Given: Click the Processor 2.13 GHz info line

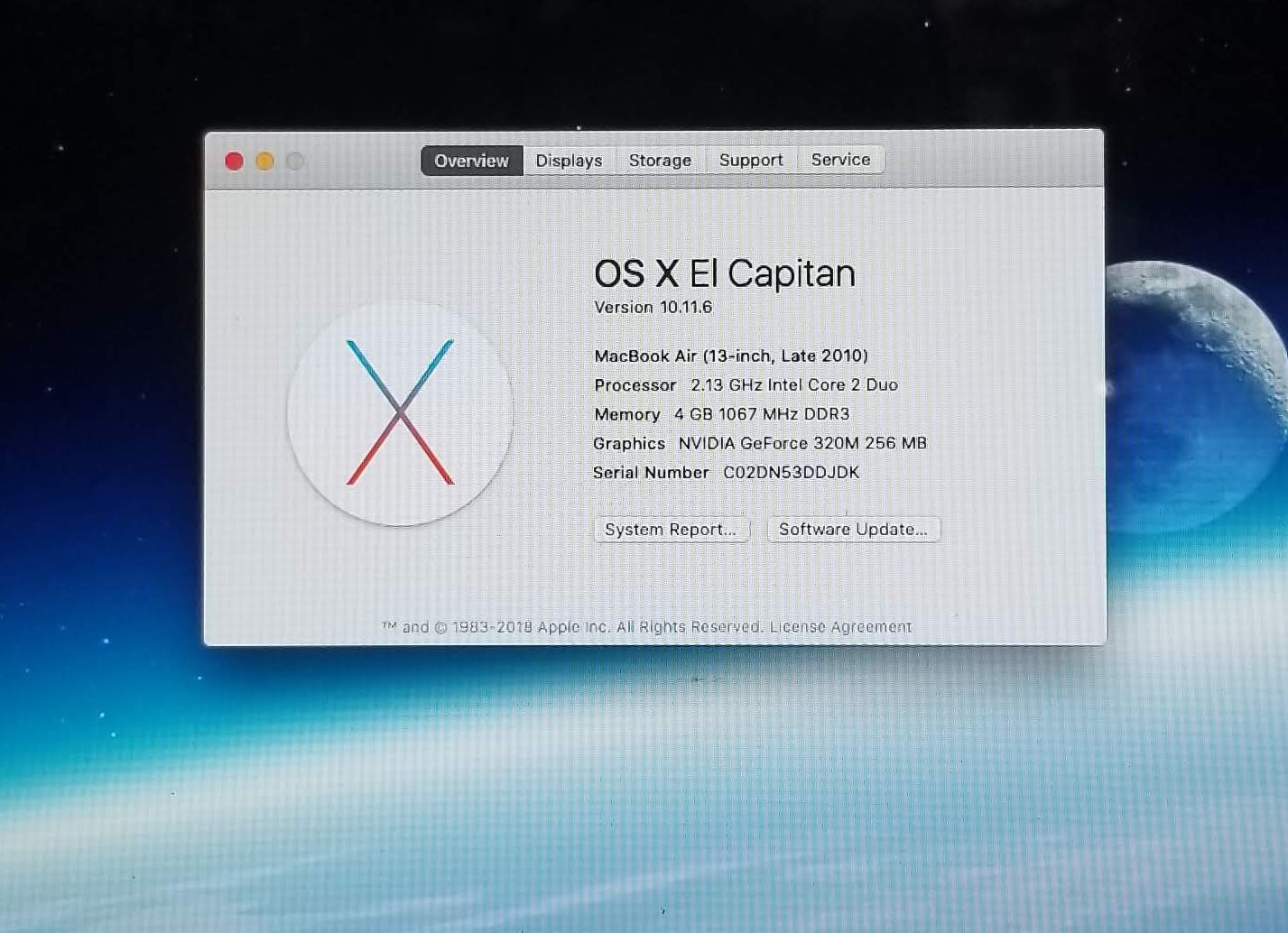Looking at the screenshot, I should (x=746, y=385).
